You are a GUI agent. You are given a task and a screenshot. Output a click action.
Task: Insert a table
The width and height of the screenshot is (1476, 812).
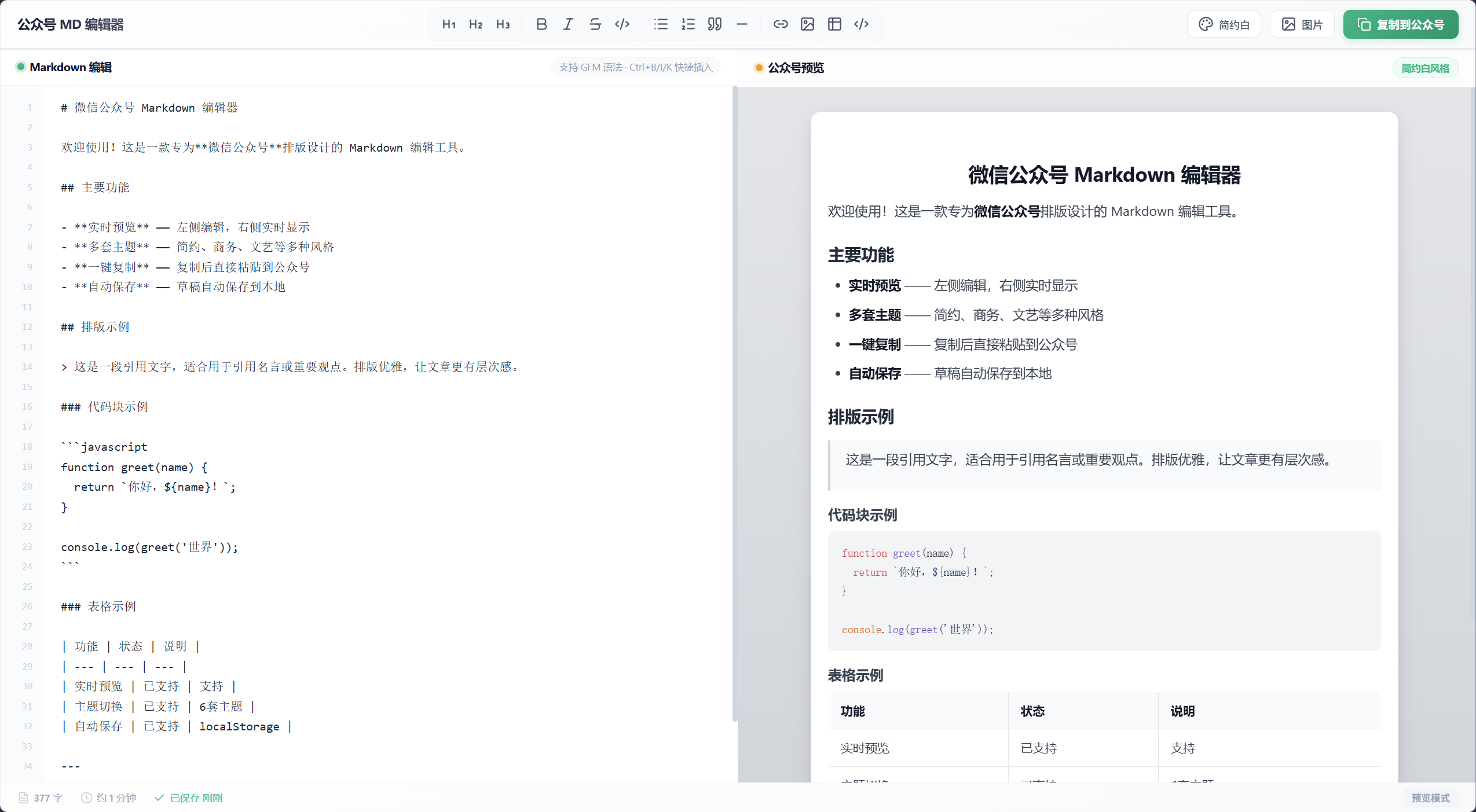(x=834, y=24)
